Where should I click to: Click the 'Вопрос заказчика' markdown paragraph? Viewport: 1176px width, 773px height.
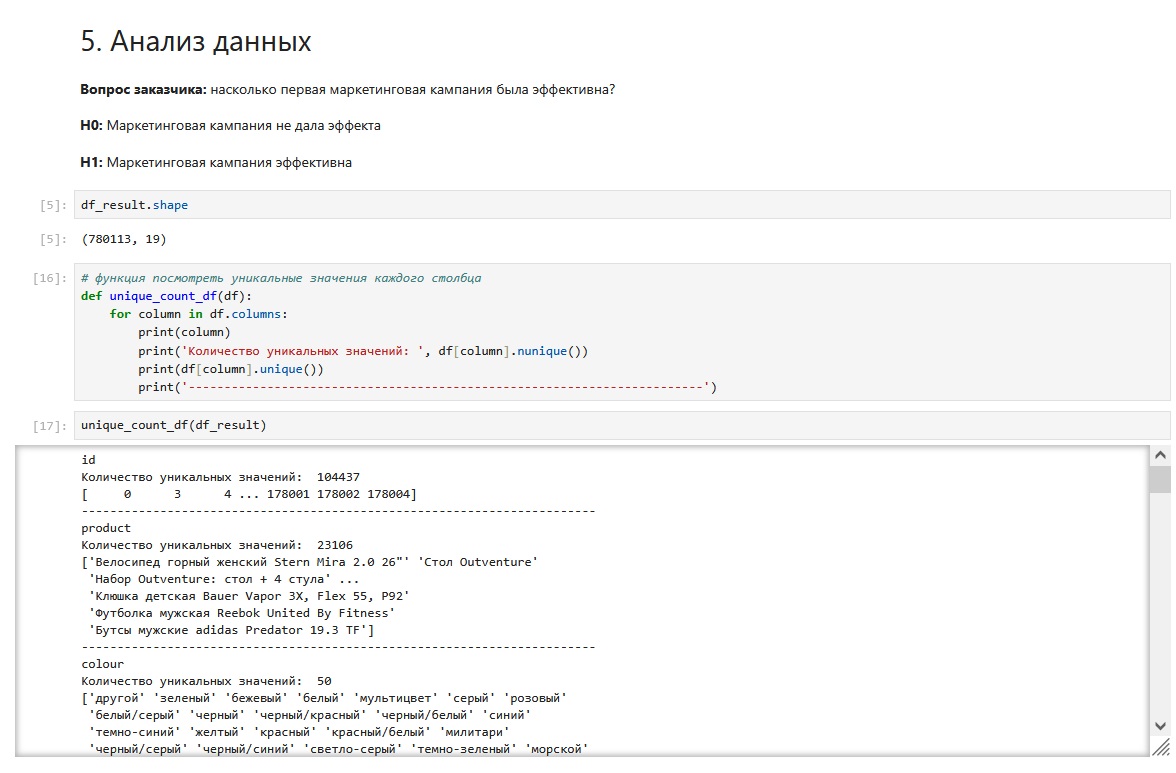click(x=347, y=90)
